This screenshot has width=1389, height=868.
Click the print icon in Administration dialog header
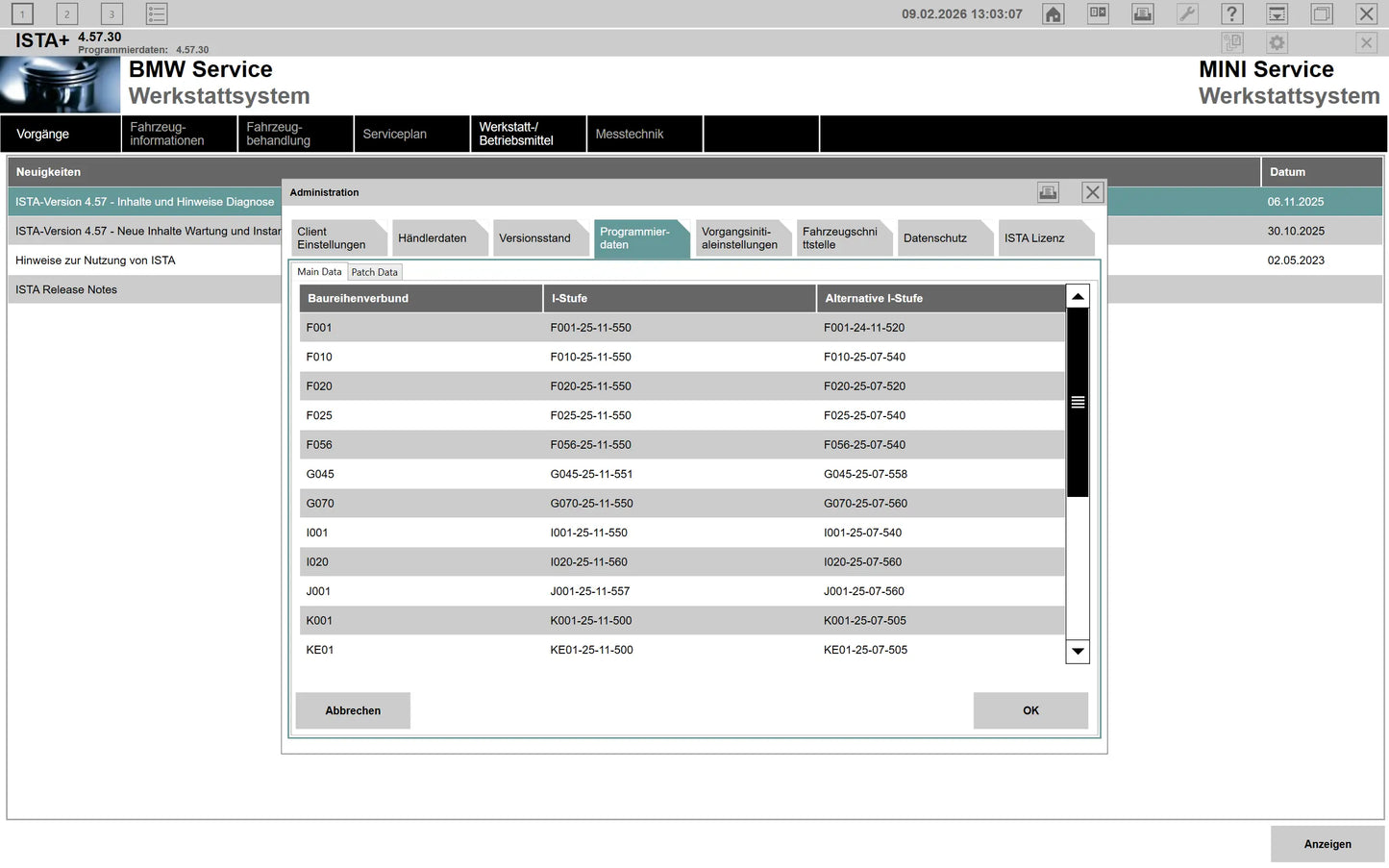point(1048,192)
